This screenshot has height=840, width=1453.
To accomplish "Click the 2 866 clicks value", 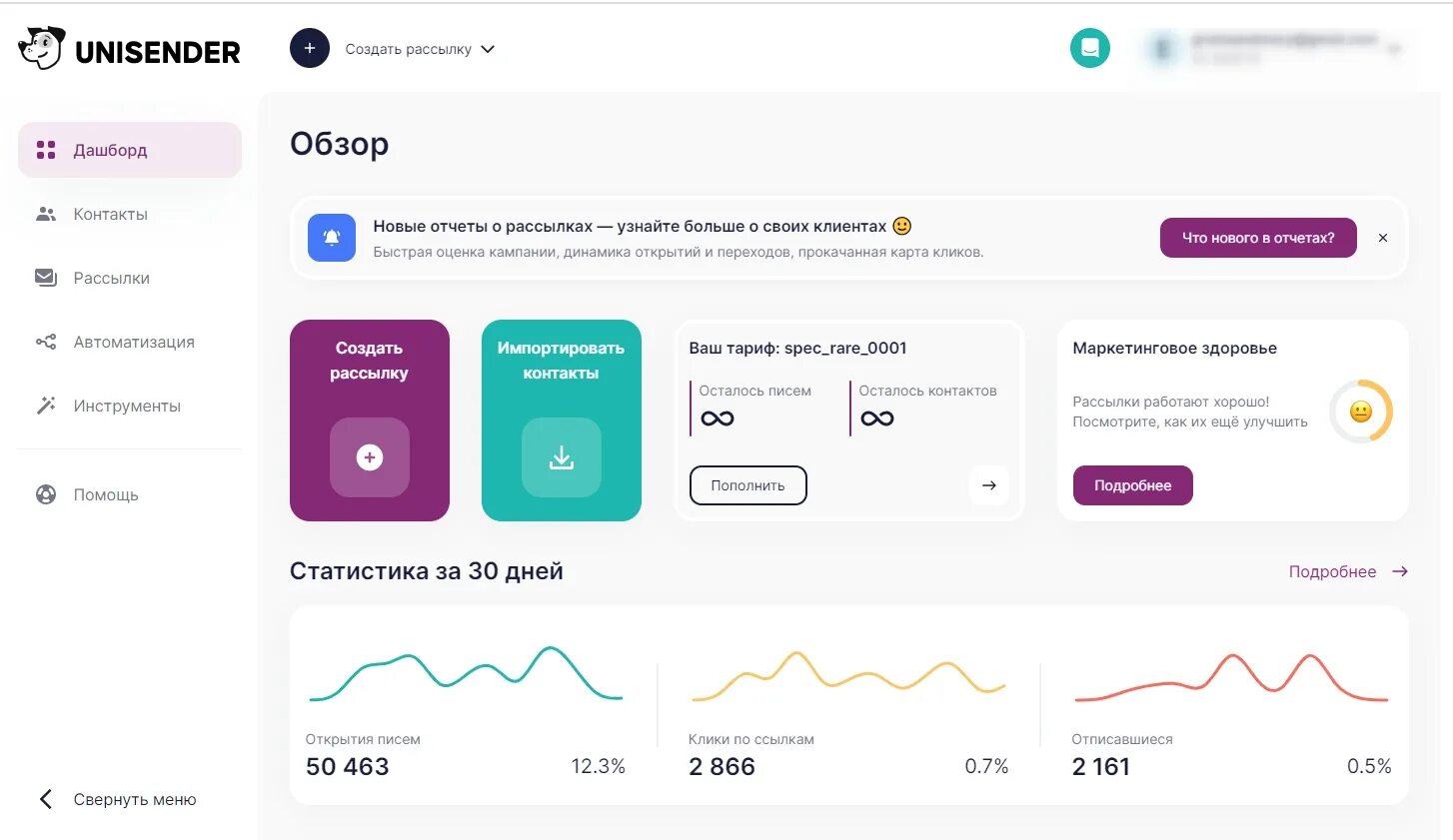I will tap(722, 767).
